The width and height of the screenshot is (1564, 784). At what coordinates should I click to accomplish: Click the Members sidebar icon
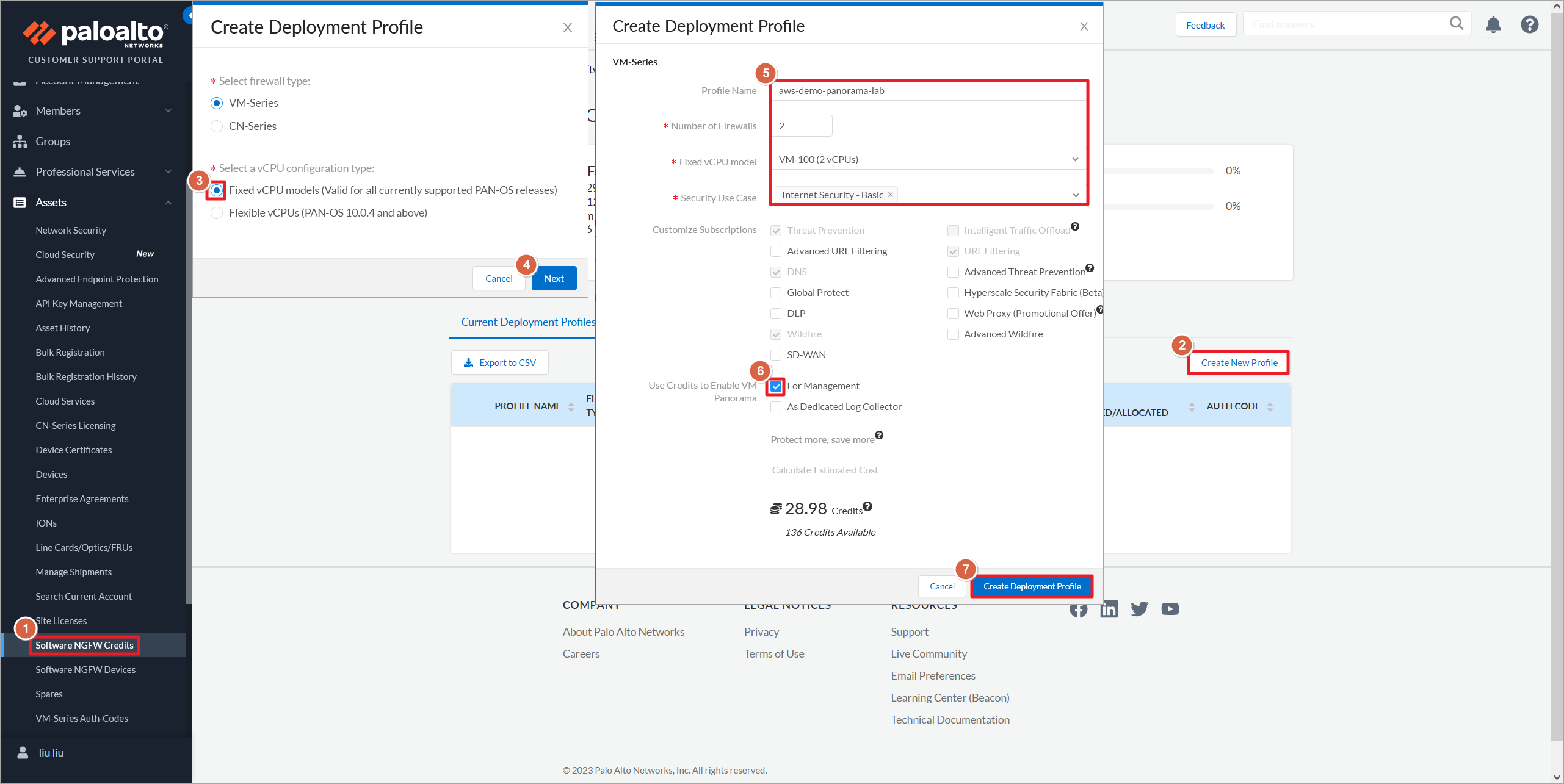click(19, 111)
